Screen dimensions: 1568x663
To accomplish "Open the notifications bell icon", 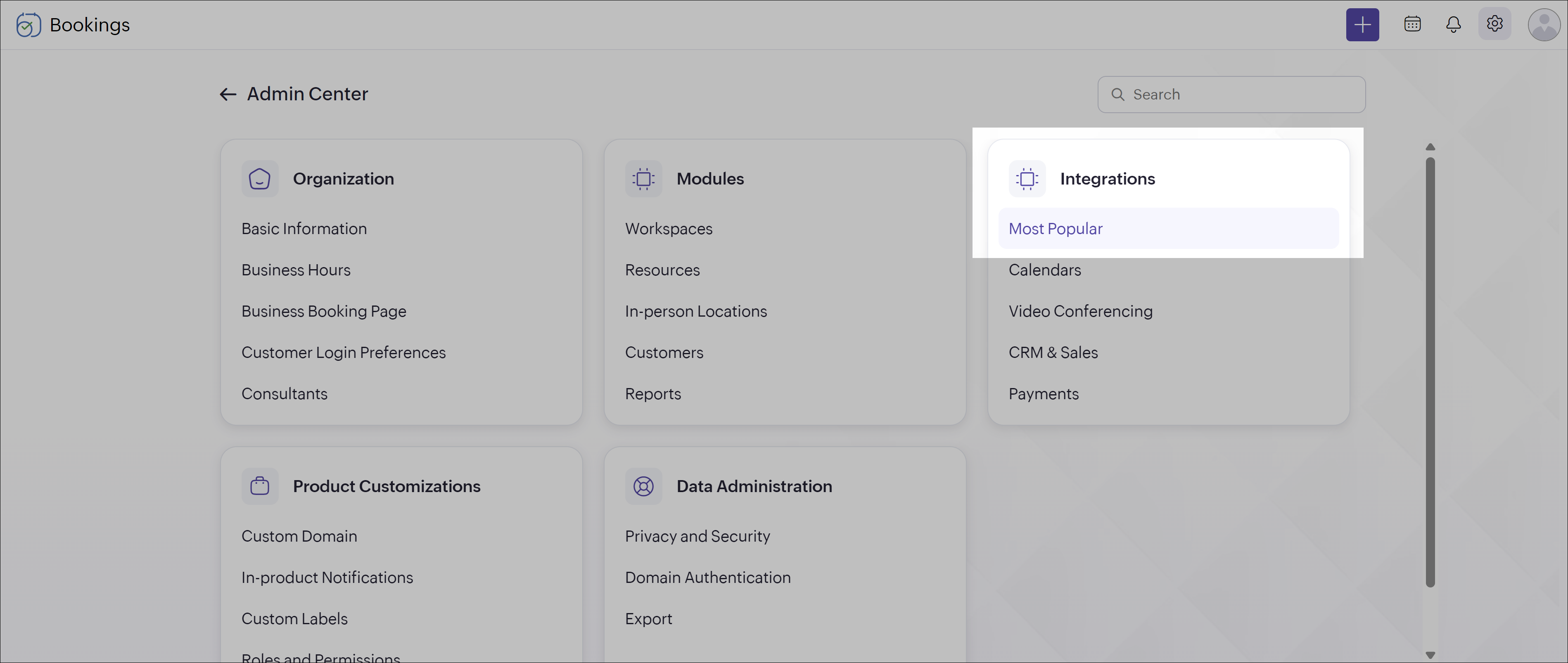I will [x=1454, y=24].
